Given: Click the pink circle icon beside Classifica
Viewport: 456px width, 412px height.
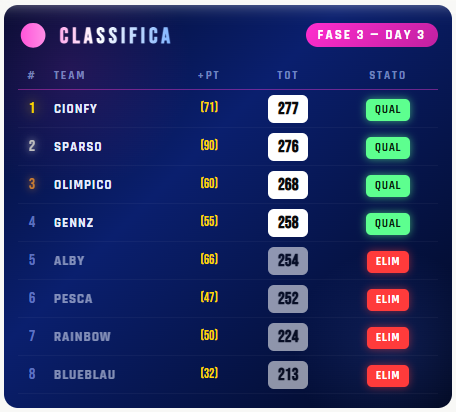Looking at the screenshot, I should click(33, 35).
